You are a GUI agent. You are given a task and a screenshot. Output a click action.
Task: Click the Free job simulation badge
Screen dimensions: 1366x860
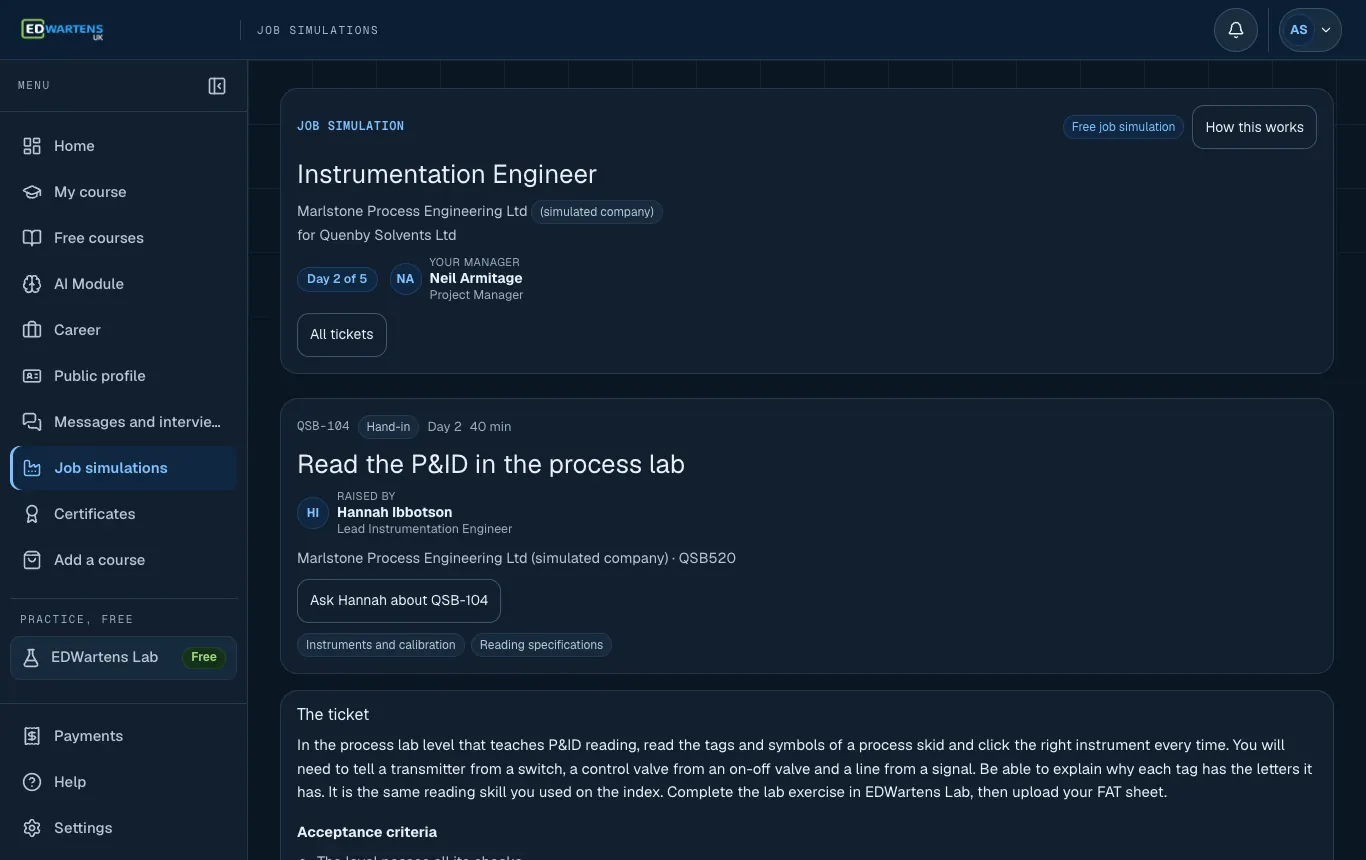pyautogui.click(x=1123, y=127)
